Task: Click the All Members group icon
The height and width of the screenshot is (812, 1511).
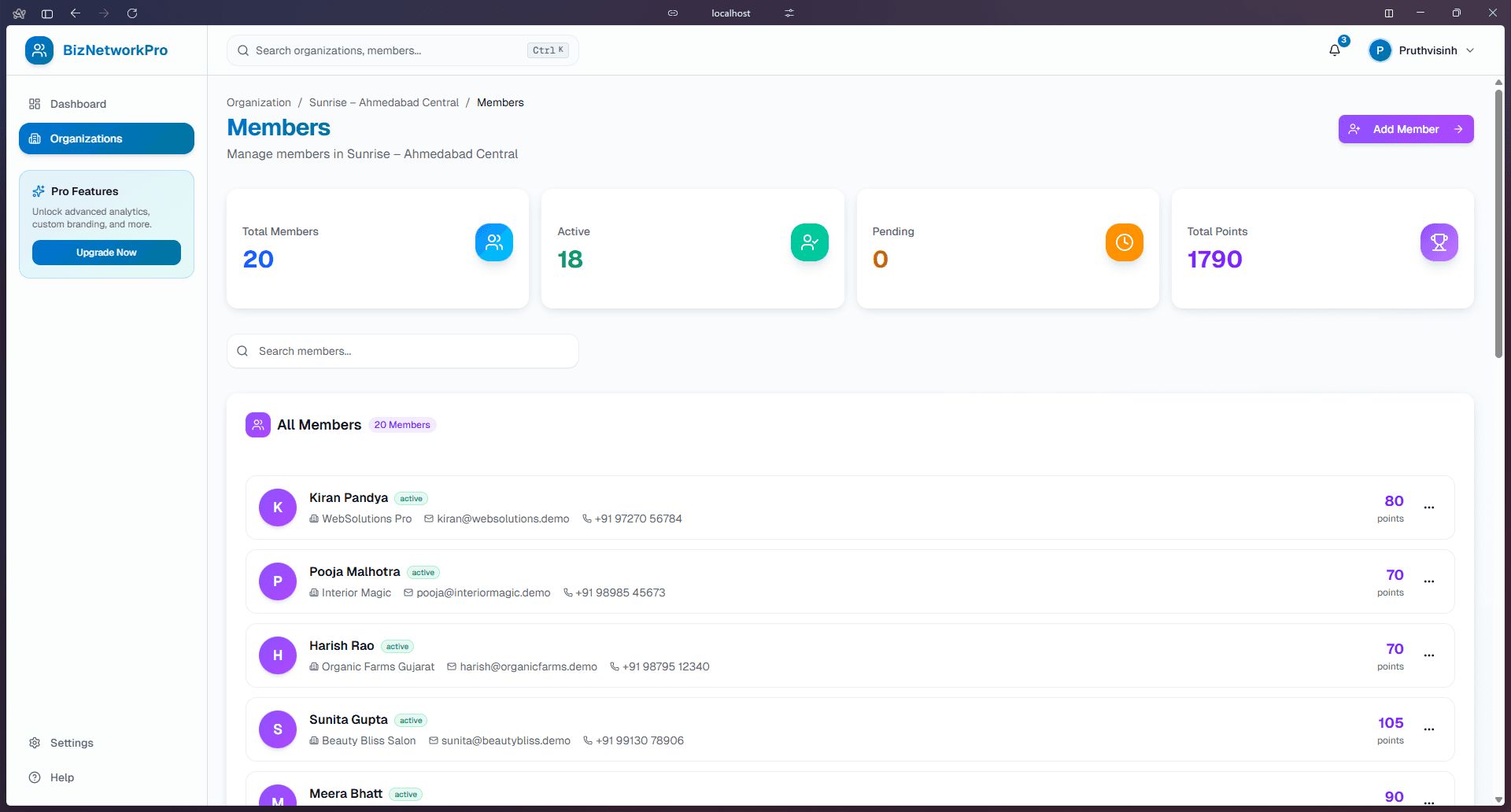Action: point(257,424)
